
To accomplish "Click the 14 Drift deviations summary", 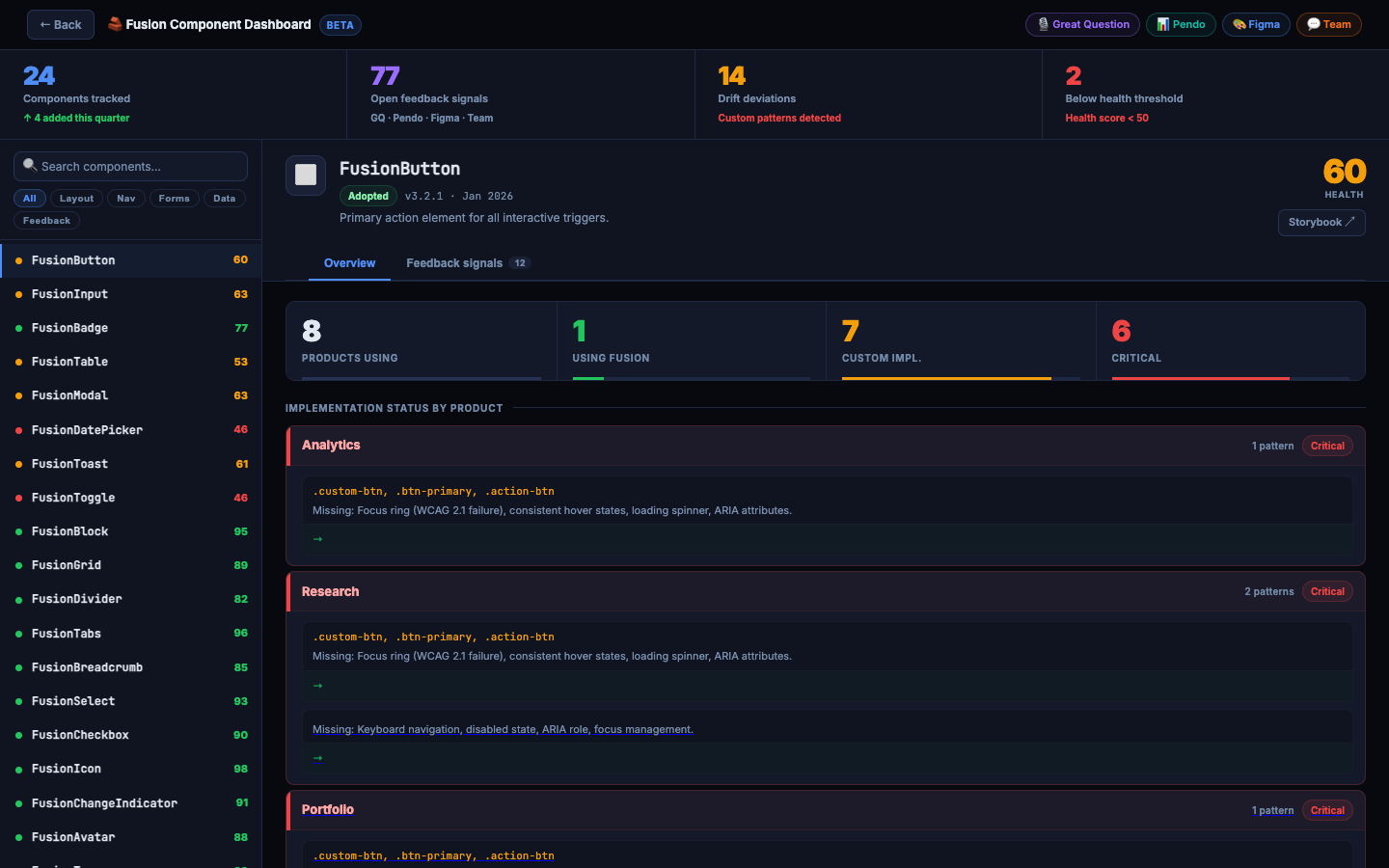I will (x=868, y=95).
